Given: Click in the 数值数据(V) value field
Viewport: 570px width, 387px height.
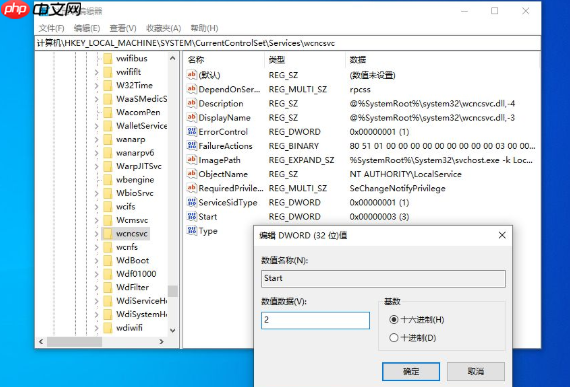Looking at the screenshot, I should click(315, 320).
